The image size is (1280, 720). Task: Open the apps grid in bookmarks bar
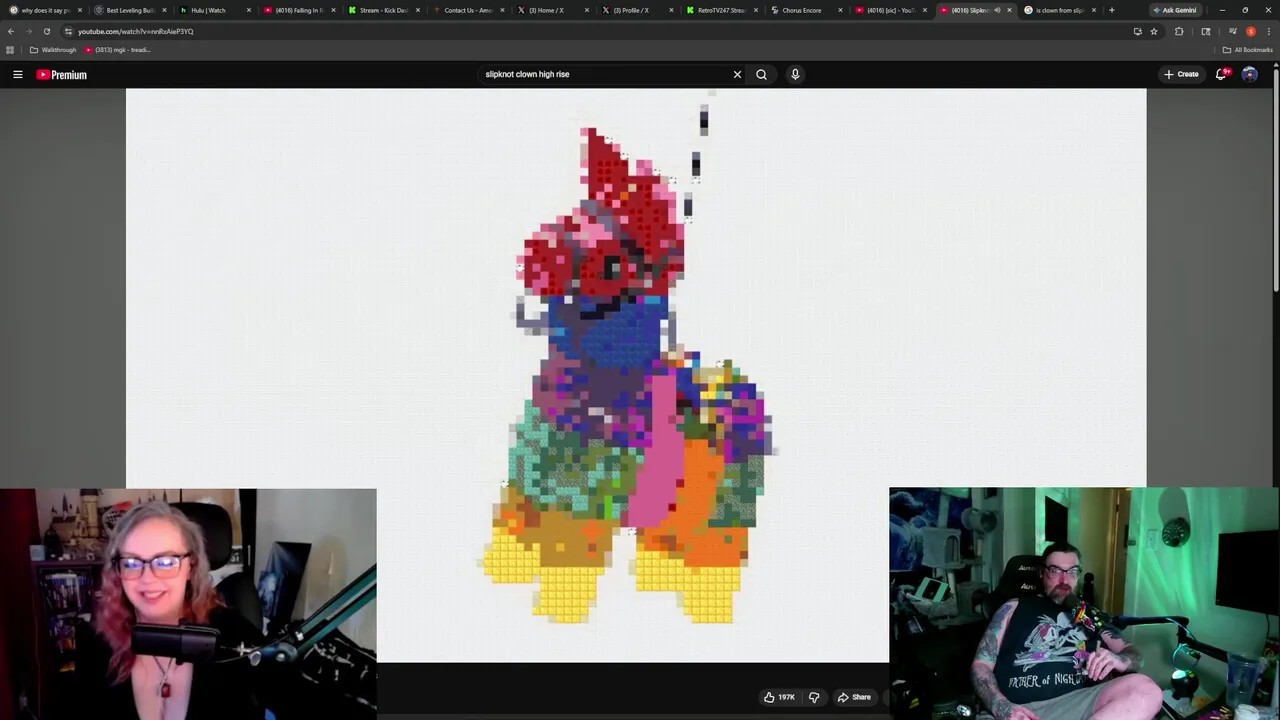(x=10, y=50)
